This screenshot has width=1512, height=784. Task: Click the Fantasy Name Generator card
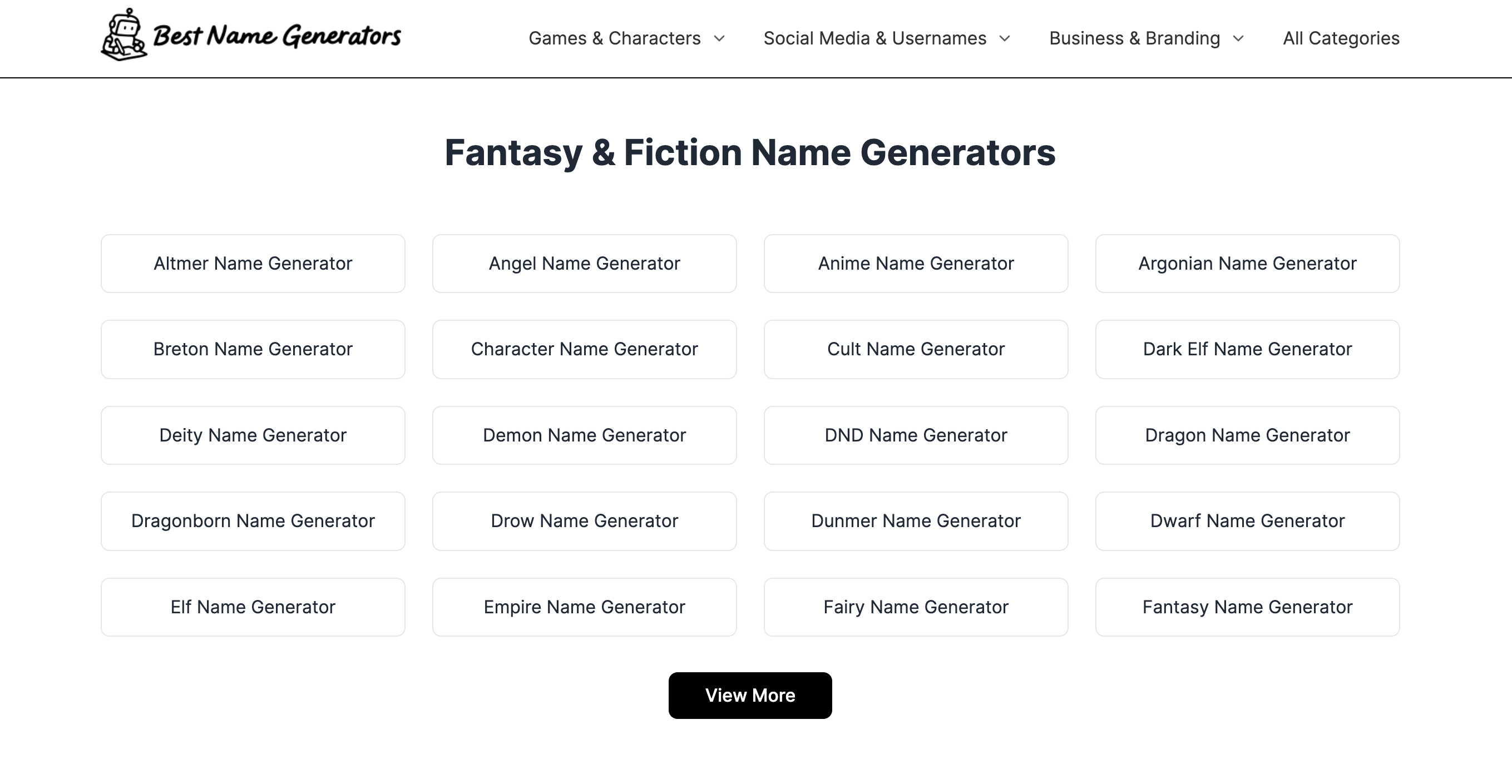(1247, 607)
